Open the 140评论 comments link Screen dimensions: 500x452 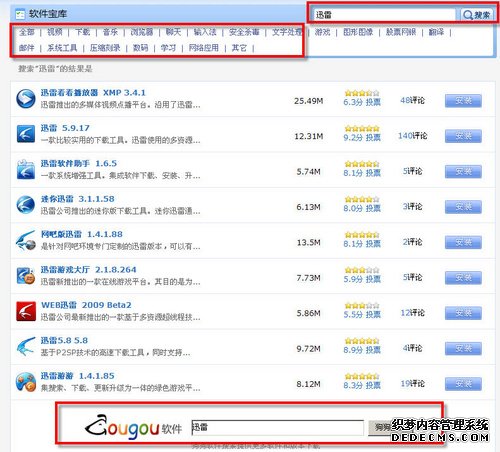coord(412,136)
